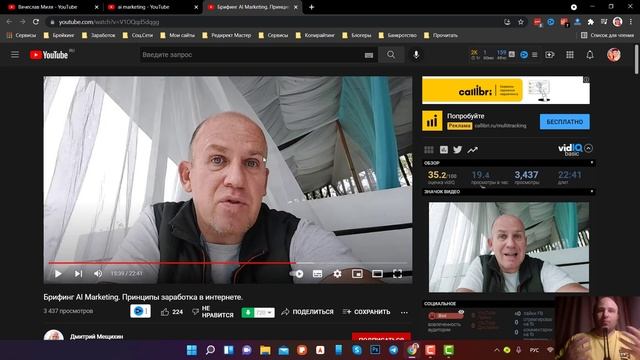Open the YouTube hamburger guide menu
Image resolution: width=640 pixels, height=360 pixels.
pos(15,54)
